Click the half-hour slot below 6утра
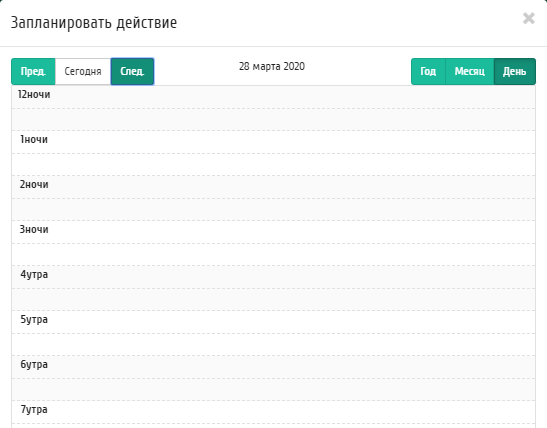This screenshot has width=547, height=428. [274, 390]
